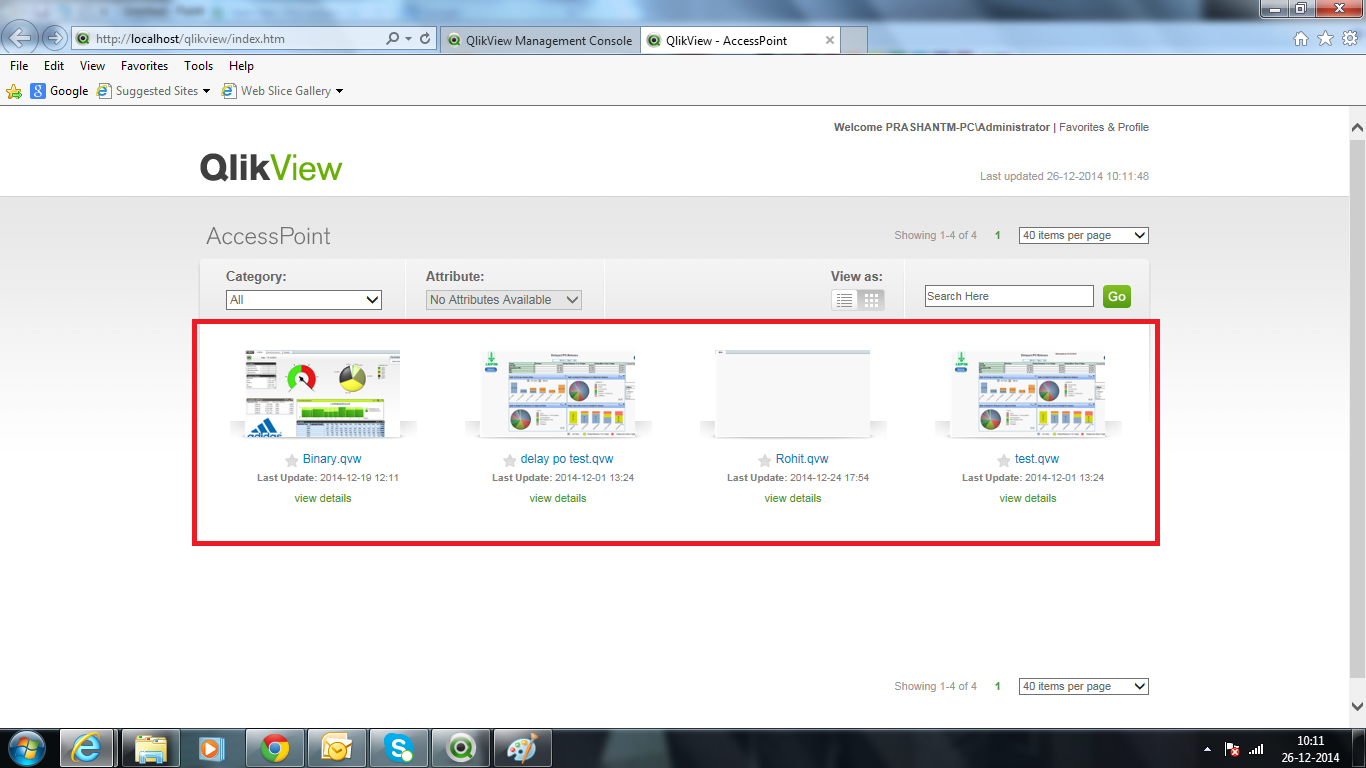Screen dimensions: 1366x768
Task: Refresh the page with the reload icon
Action: [426, 39]
